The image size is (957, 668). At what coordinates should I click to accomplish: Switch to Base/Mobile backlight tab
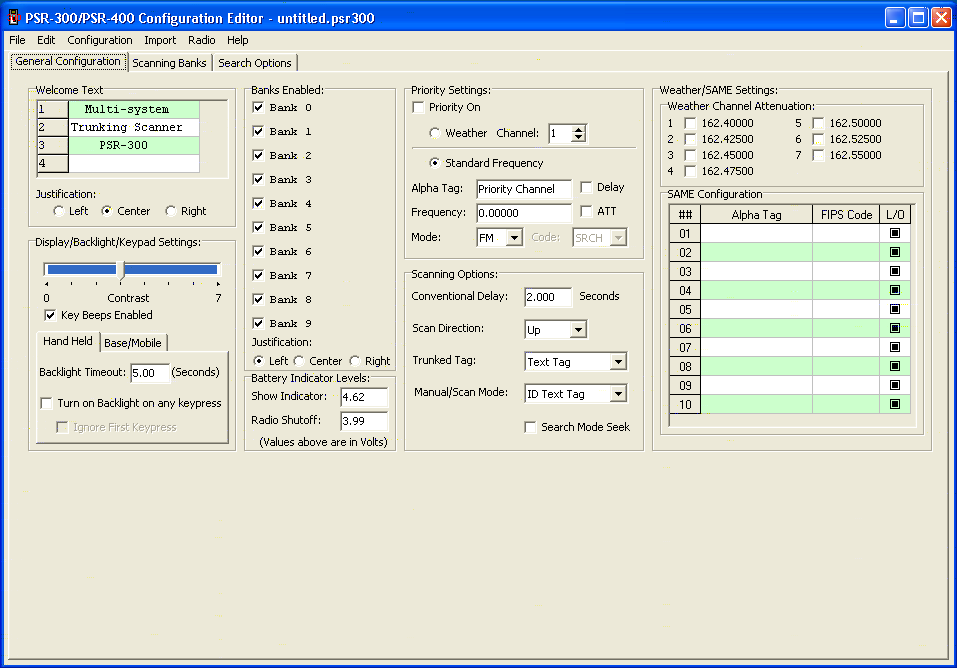pos(133,343)
